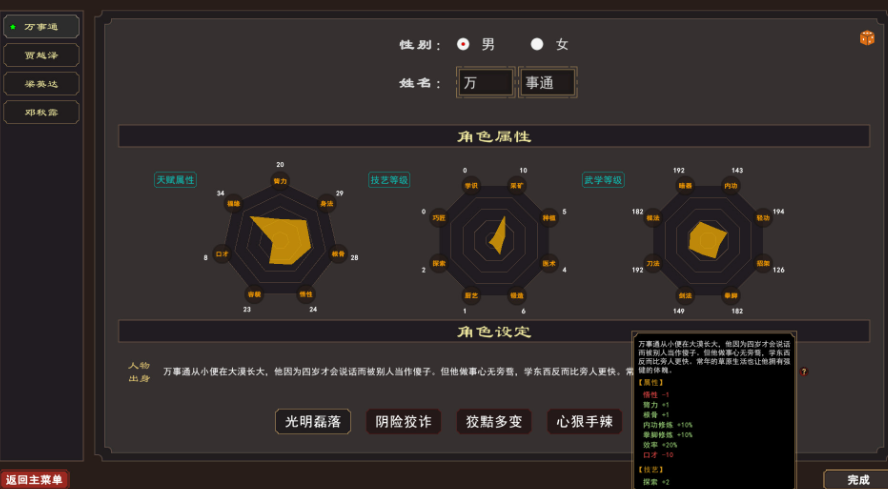Switch to character 邓秋露 in sidebar
888x489 pixels.
click(x=41, y=112)
